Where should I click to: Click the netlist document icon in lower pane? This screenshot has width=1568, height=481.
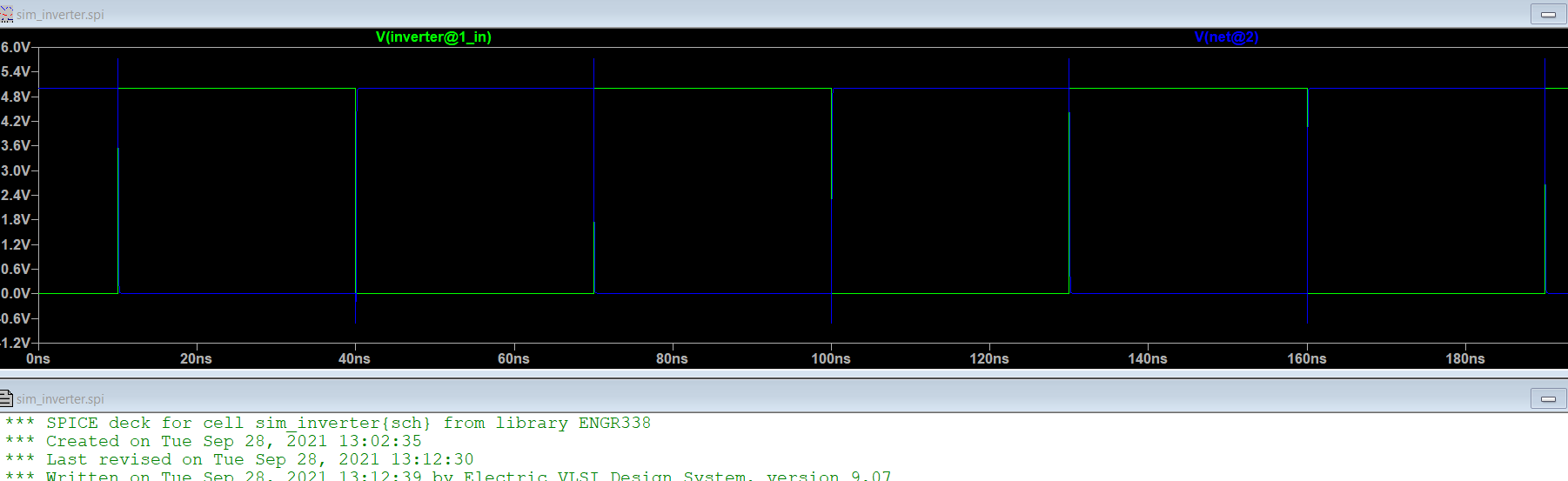(7, 398)
